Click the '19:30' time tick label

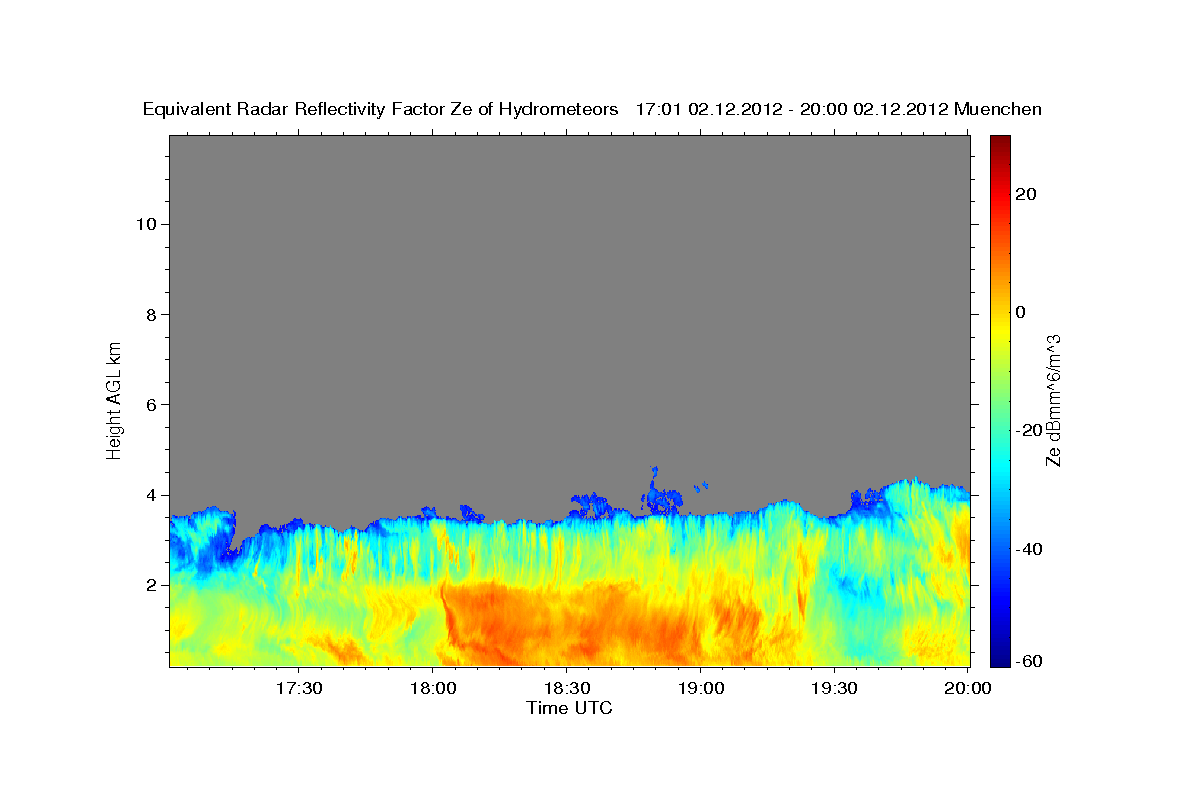click(834, 689)
